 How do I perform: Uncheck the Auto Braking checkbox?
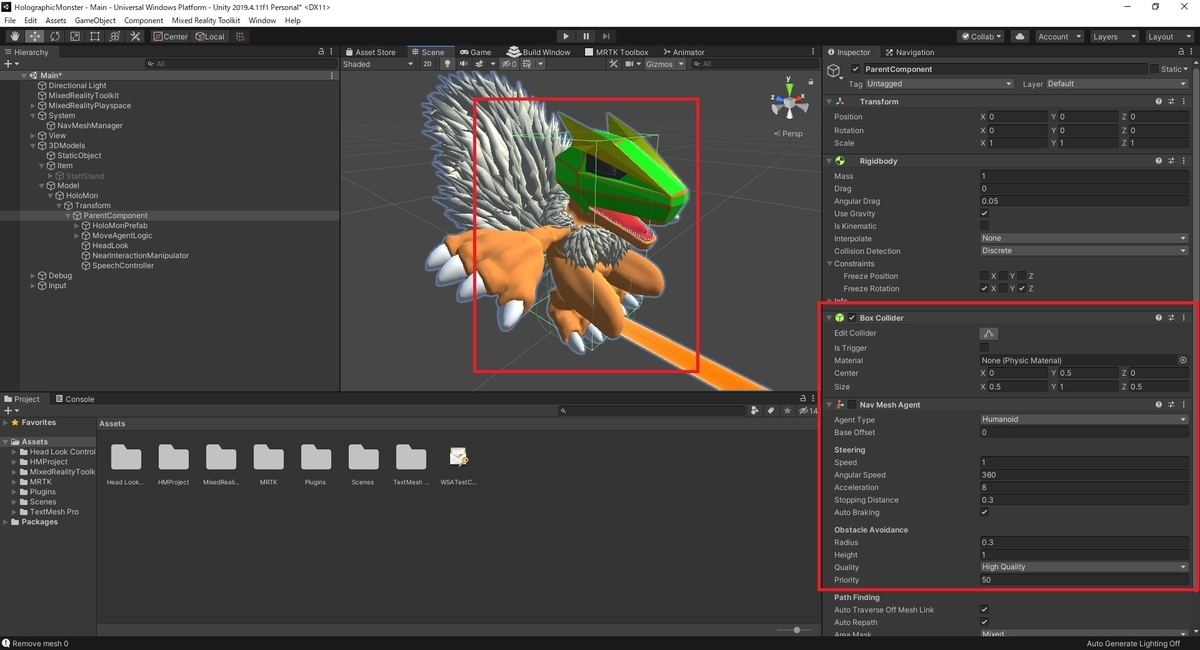pos(985,512)
